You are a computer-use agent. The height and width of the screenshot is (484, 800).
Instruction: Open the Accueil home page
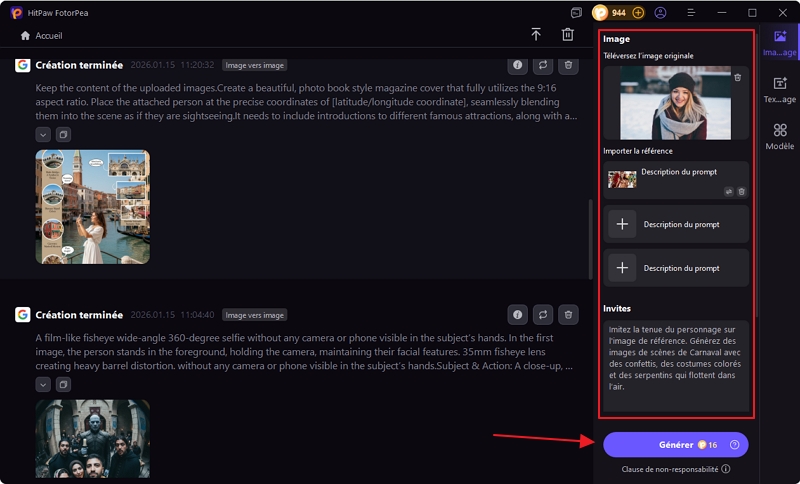41,35
